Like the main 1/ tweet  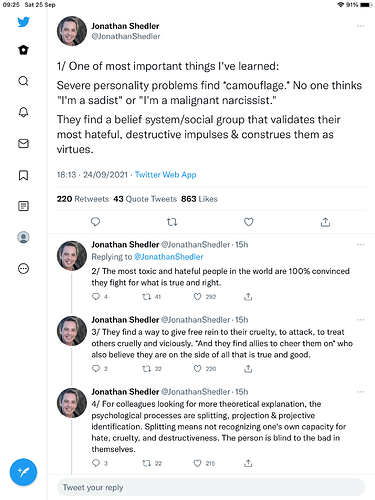pyautogui.click(x=249, y=222)
